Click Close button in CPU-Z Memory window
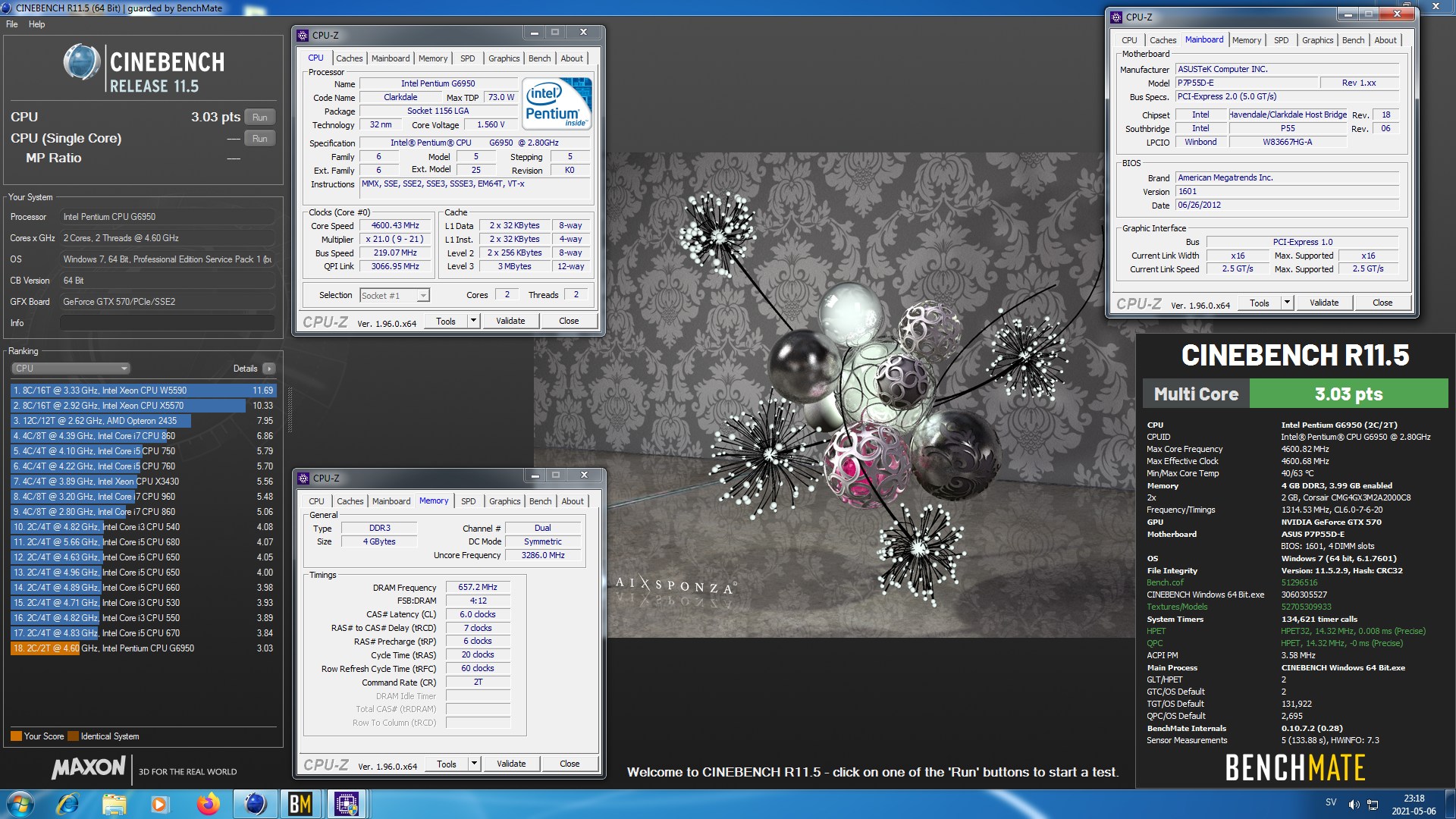 point(570,764)
